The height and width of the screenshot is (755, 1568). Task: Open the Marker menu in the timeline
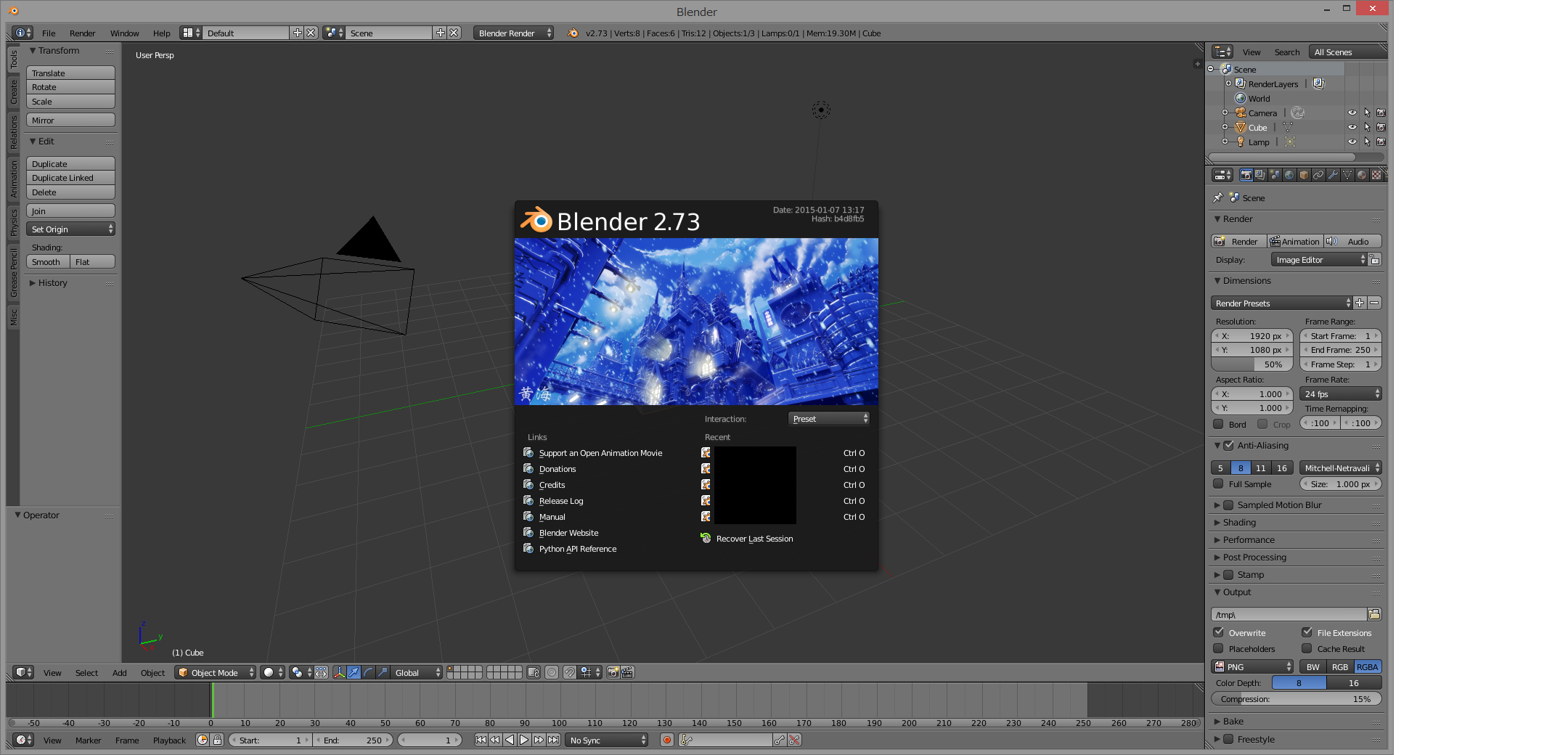coord(88,740)
